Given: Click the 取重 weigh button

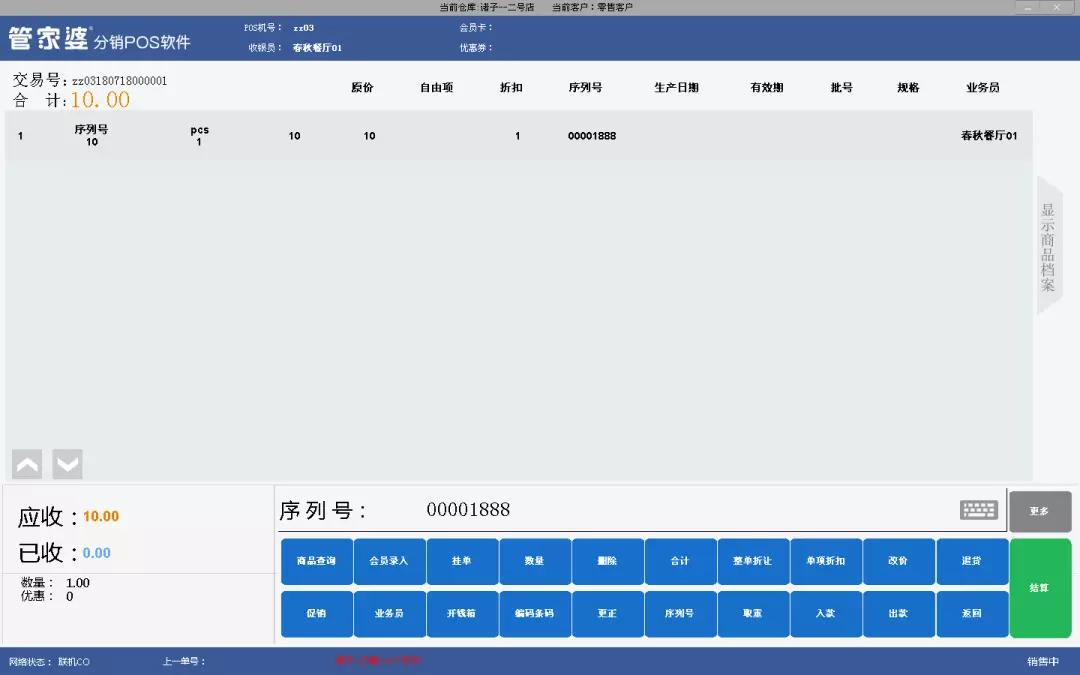Looking at the screenshot, I should pyautogui.click(x=753, y=613).
